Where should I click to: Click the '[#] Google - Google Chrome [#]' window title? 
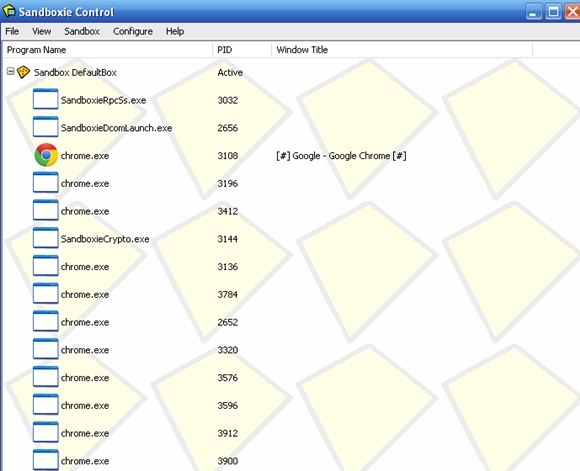coord(341,156)
